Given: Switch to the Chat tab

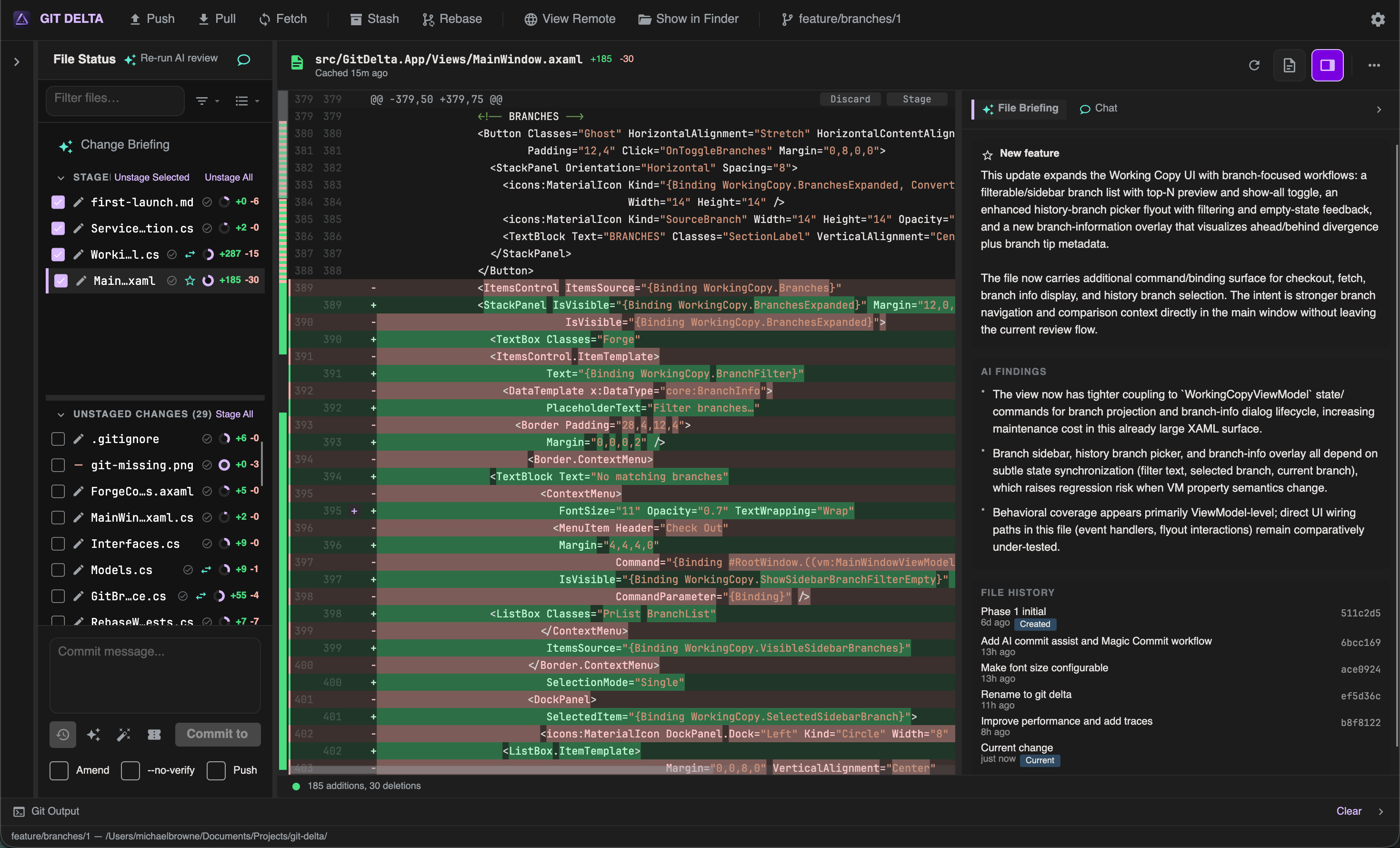Looking at the screenshot, I should pyautogui.click(x=1098, y=109).
